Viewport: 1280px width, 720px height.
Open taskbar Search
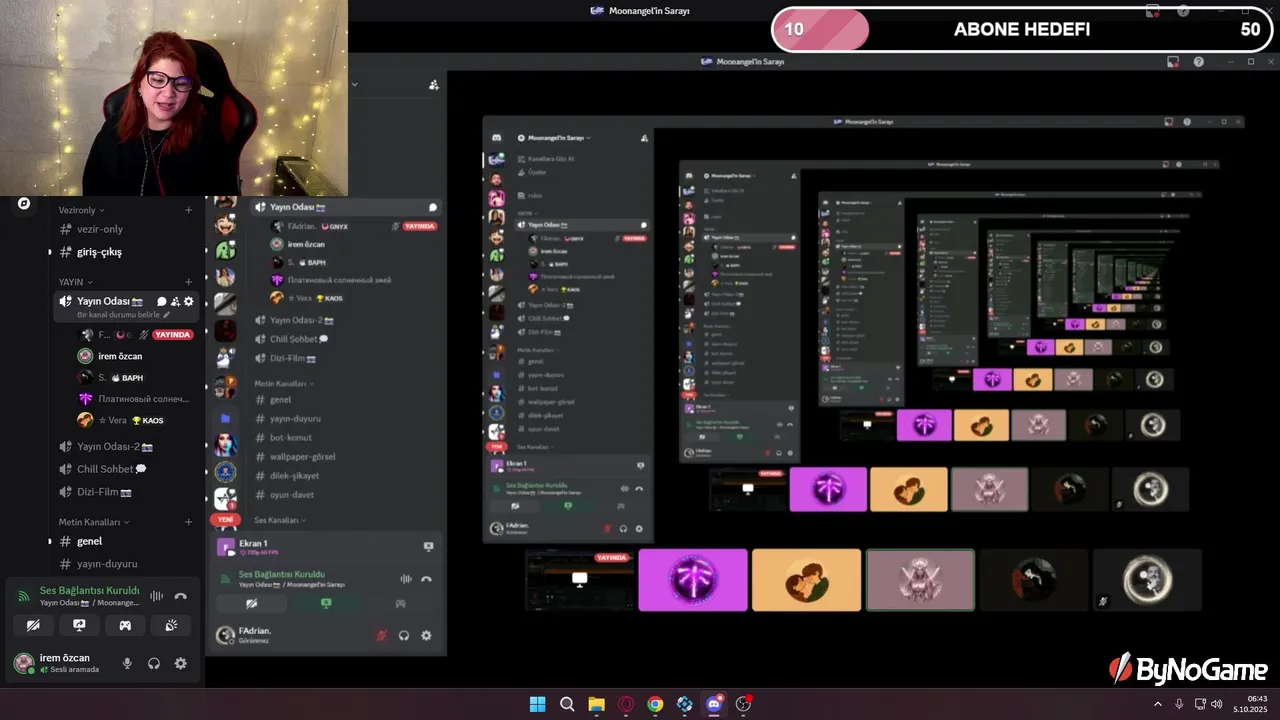click(566, 704)
